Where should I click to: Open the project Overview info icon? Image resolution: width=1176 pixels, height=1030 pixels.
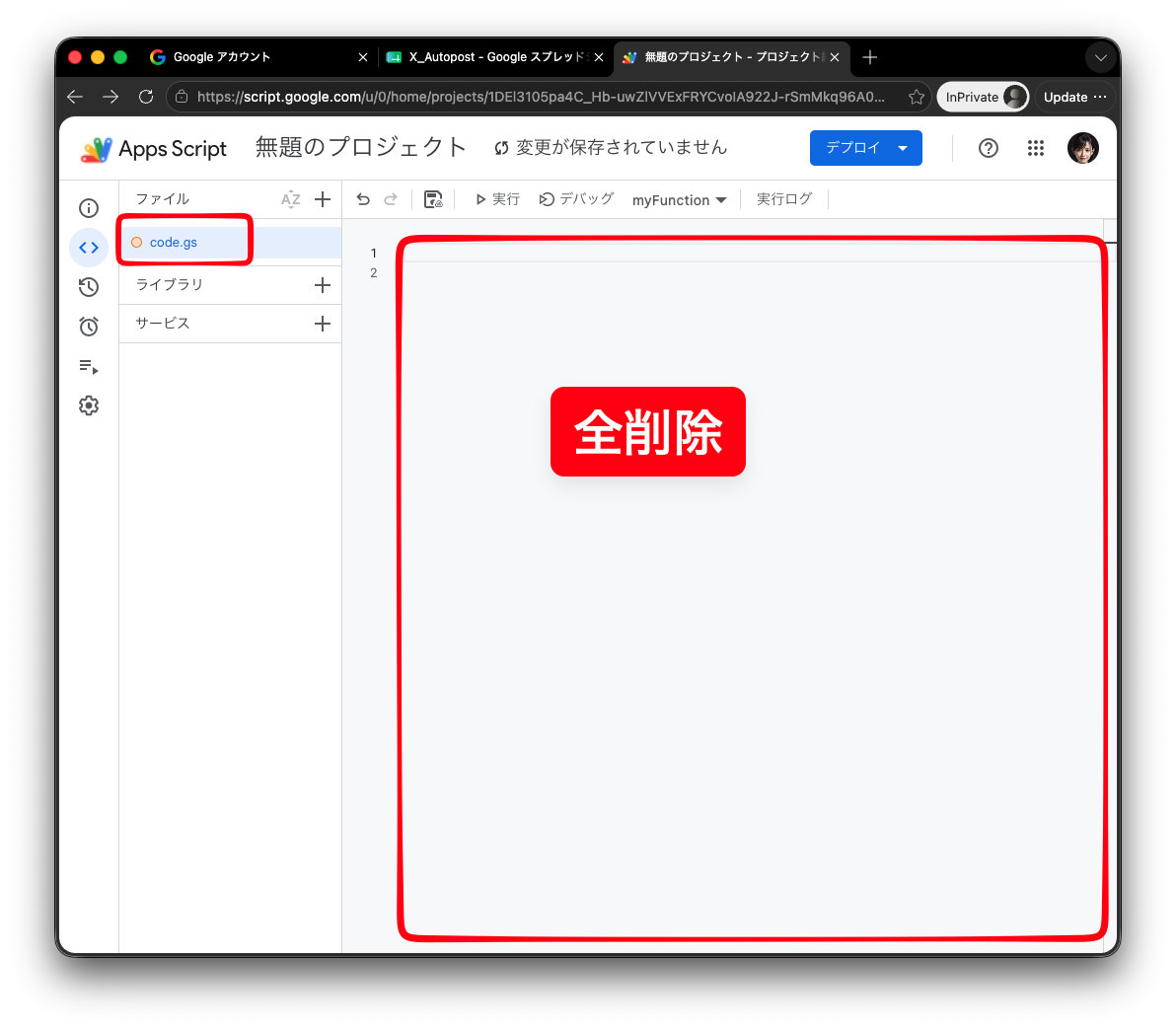pos(89,208)
